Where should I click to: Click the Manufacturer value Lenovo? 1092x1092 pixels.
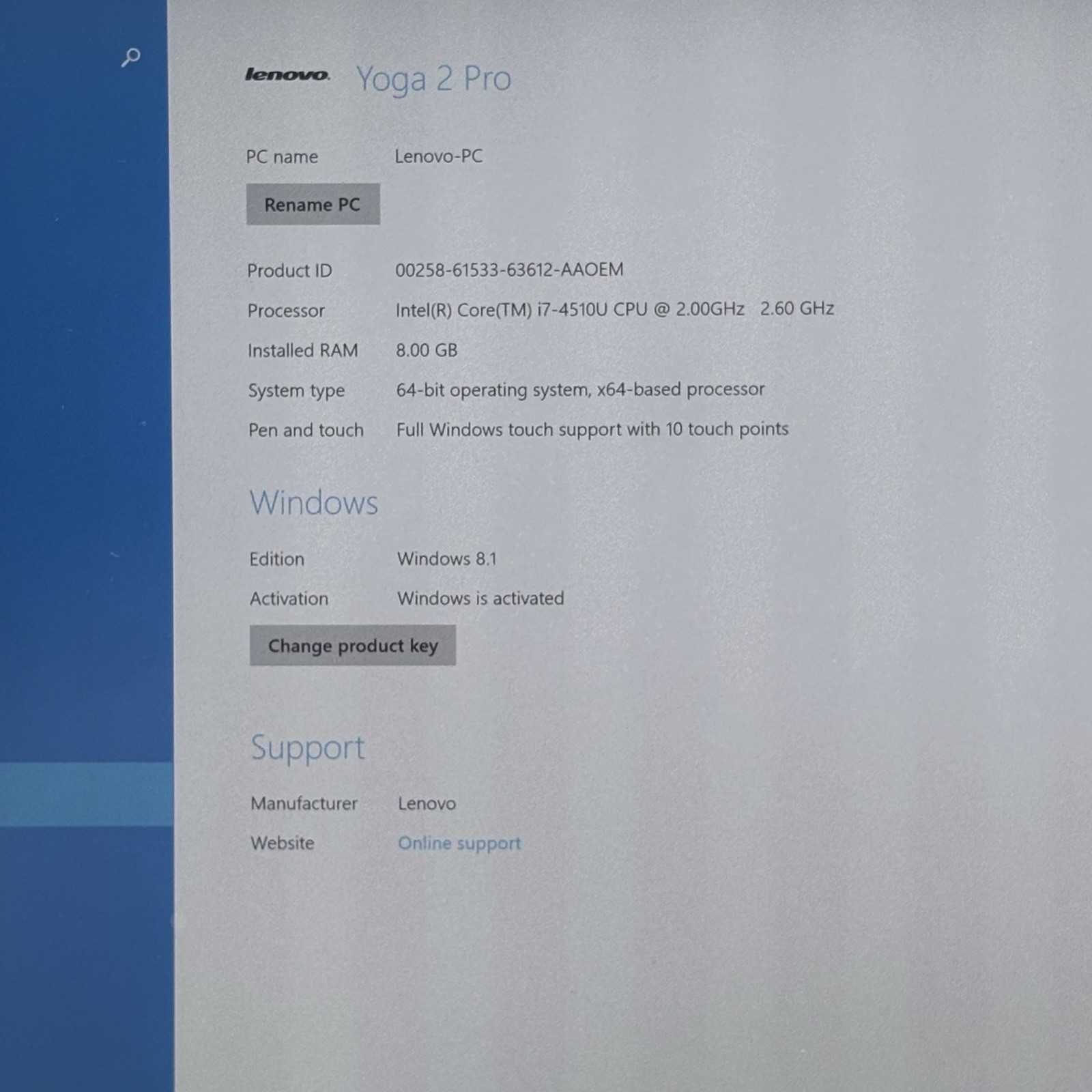coord(427,804)
